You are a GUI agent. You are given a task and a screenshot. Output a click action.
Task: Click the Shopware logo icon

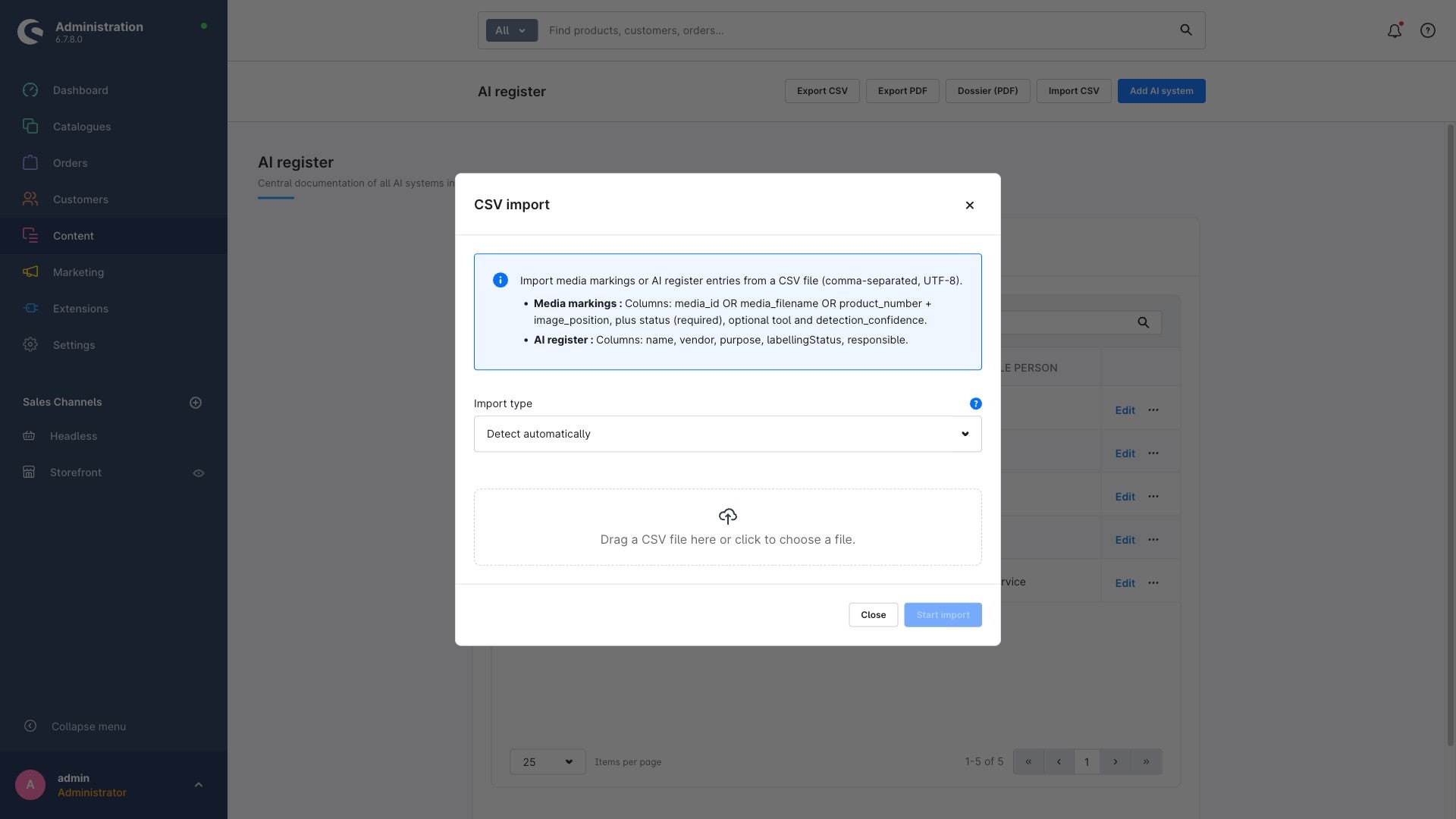[30, 31]
